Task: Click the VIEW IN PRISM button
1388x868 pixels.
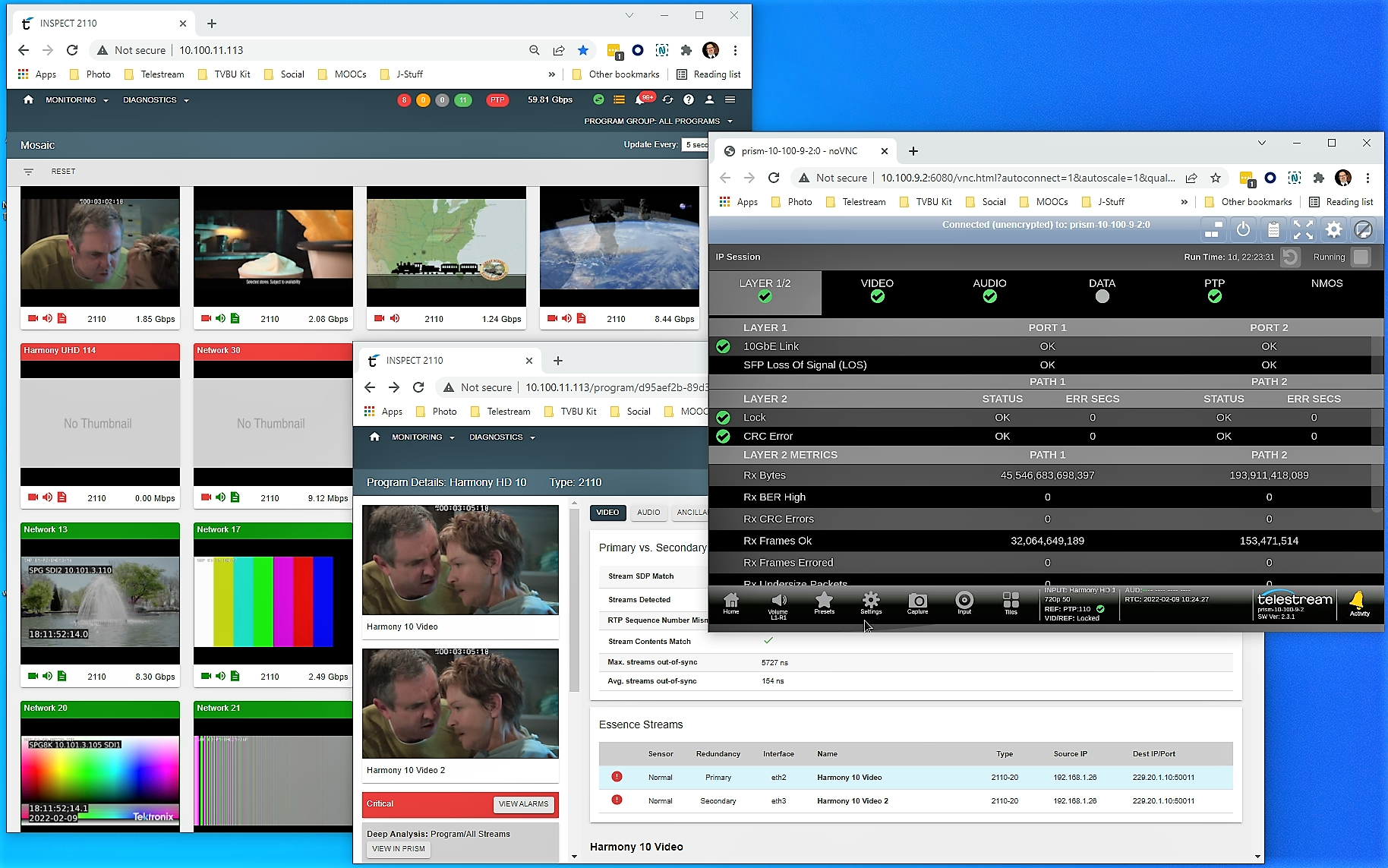Action: [398, 849]
